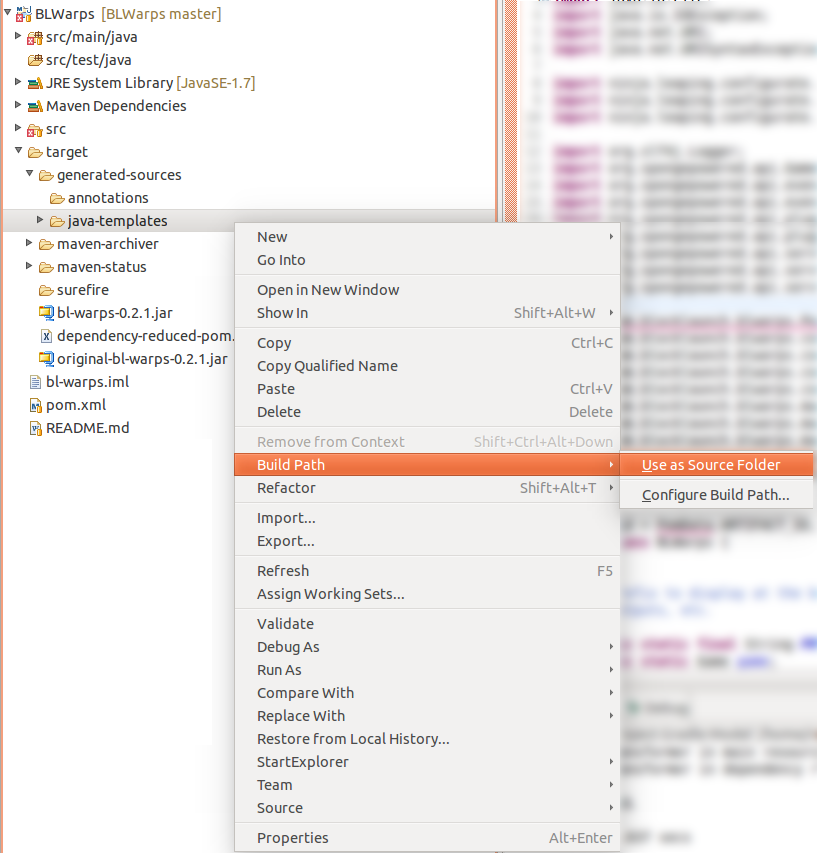Click the pom.xml Maven file icon

(35, 405)
